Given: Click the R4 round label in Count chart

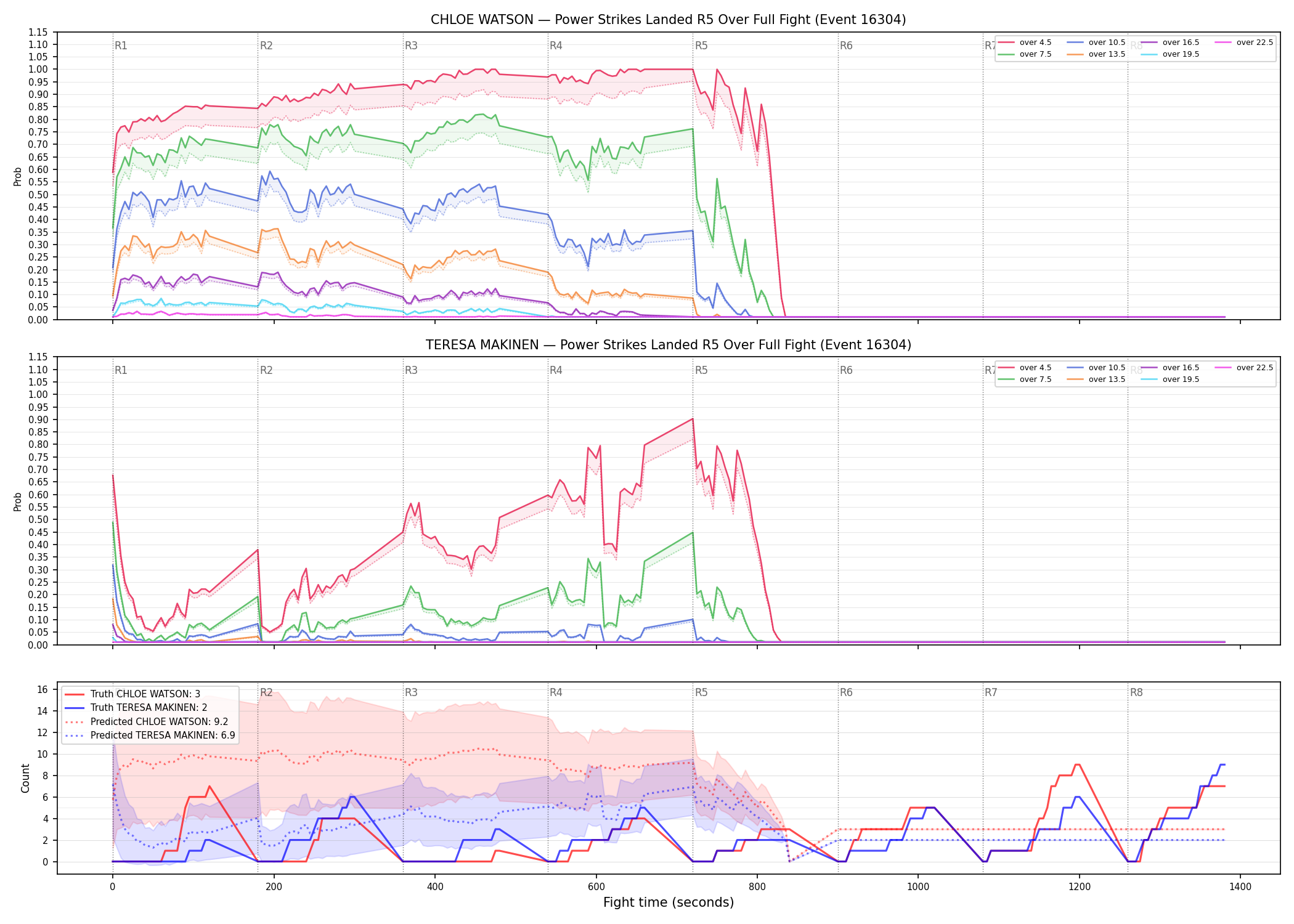Looking at the screenshot, I should click(556, 692).
